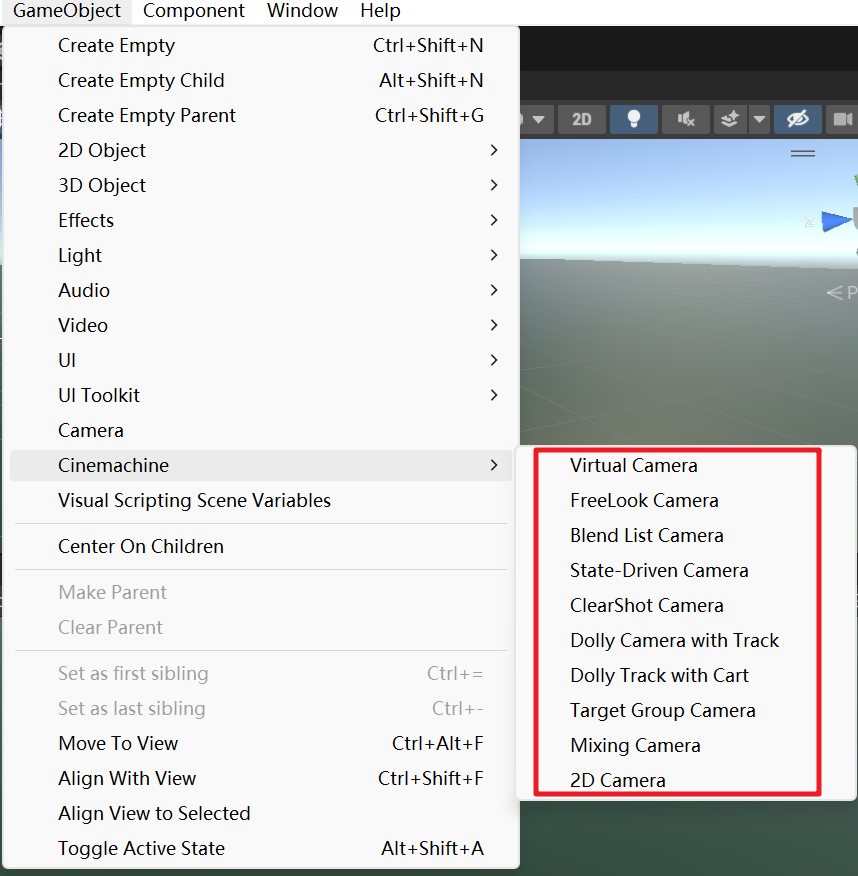The image size is (858, 876).
Task: Open scene camera settings icon
Action: [842, 119]
